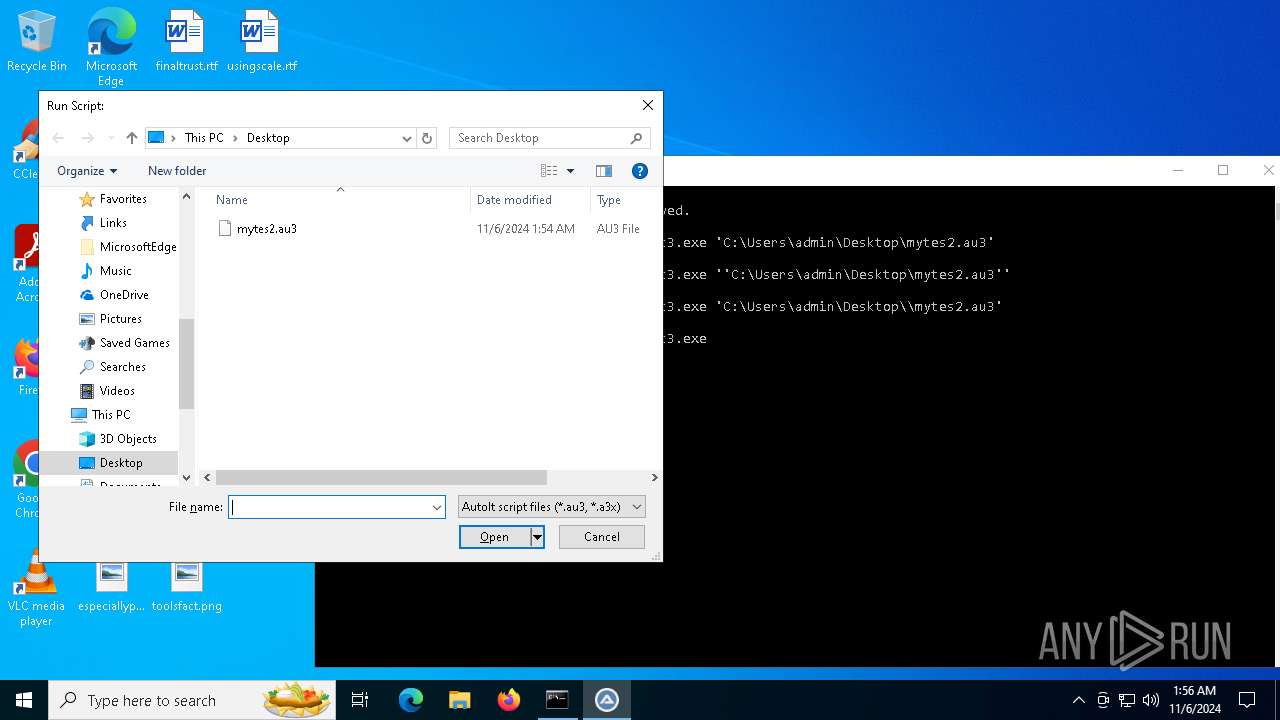Expand the view options dropdown arrow
The width and height of the screenshot is (1280, 720).
click(570, 171)
